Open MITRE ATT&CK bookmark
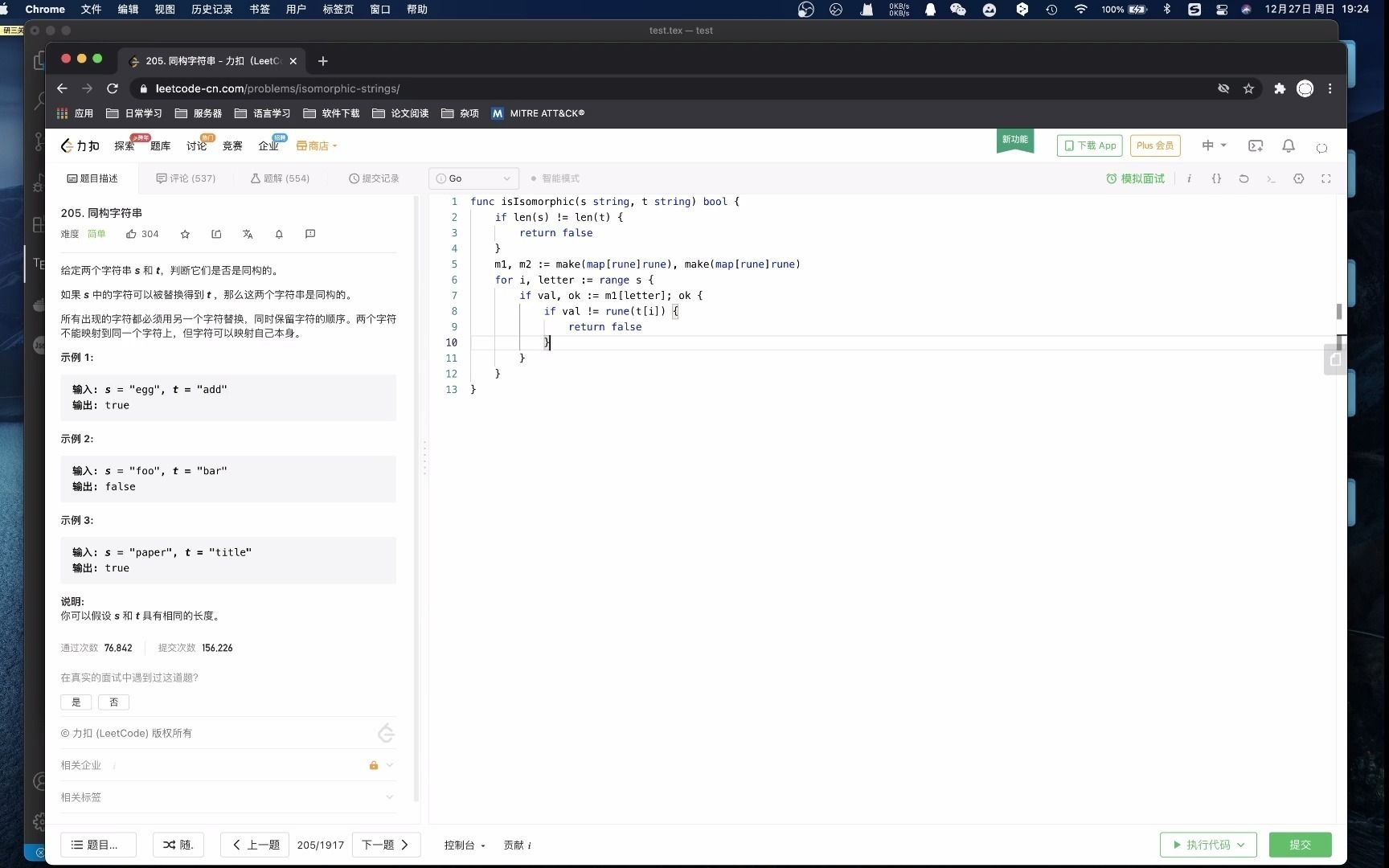This screenshot has width=1389, height=868. click(x=538, y=113)
